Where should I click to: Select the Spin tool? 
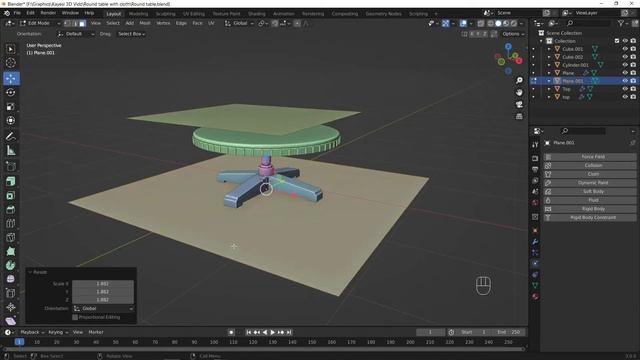click(x=11, y=265)
